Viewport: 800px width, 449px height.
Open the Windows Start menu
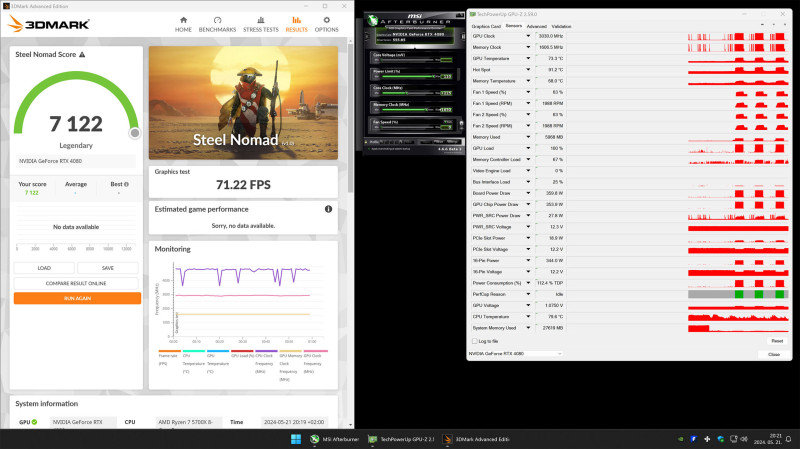(296, 439)
